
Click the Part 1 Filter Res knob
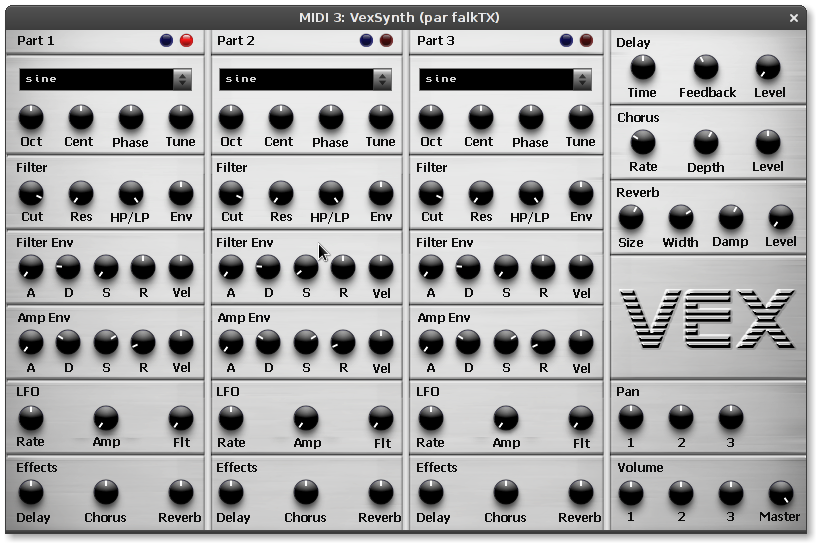click(x=81, y=193)
